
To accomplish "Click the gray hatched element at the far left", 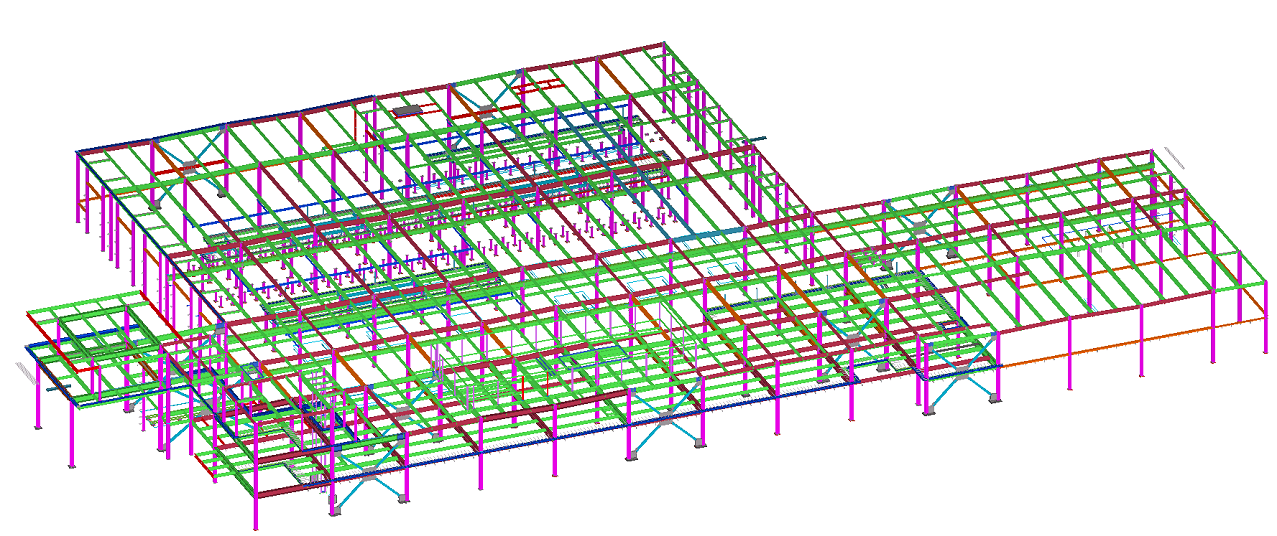I will point(23,370).
